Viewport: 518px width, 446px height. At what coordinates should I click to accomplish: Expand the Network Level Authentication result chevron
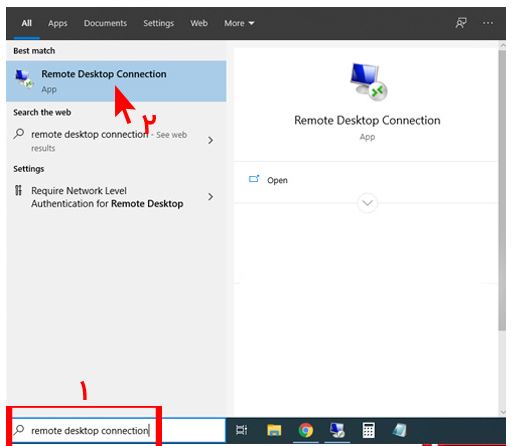(x=210, y=197)
